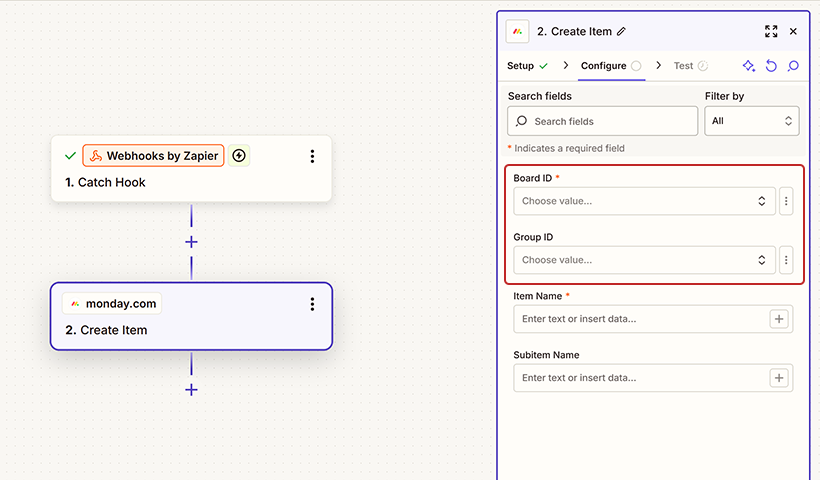The width and height of the screenshot is (820, 480).
Task: Click the instant trigger lightning badge
Action: coord(239,156)
